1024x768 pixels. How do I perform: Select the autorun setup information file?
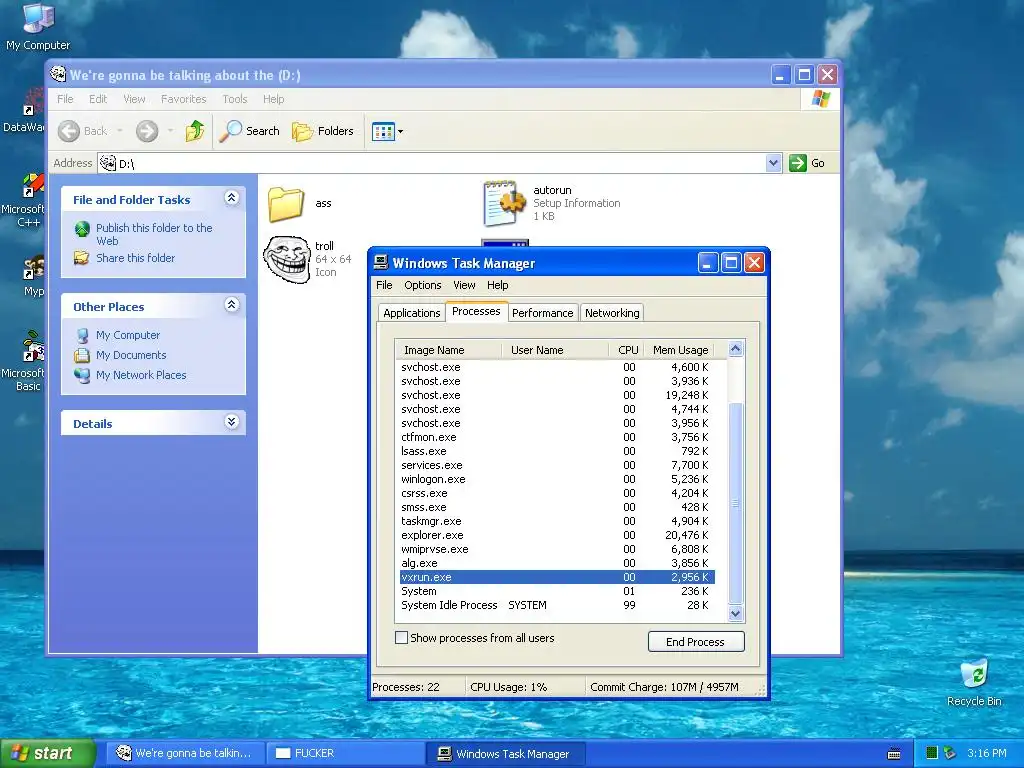pyautogui.click(x=504, y=203)
